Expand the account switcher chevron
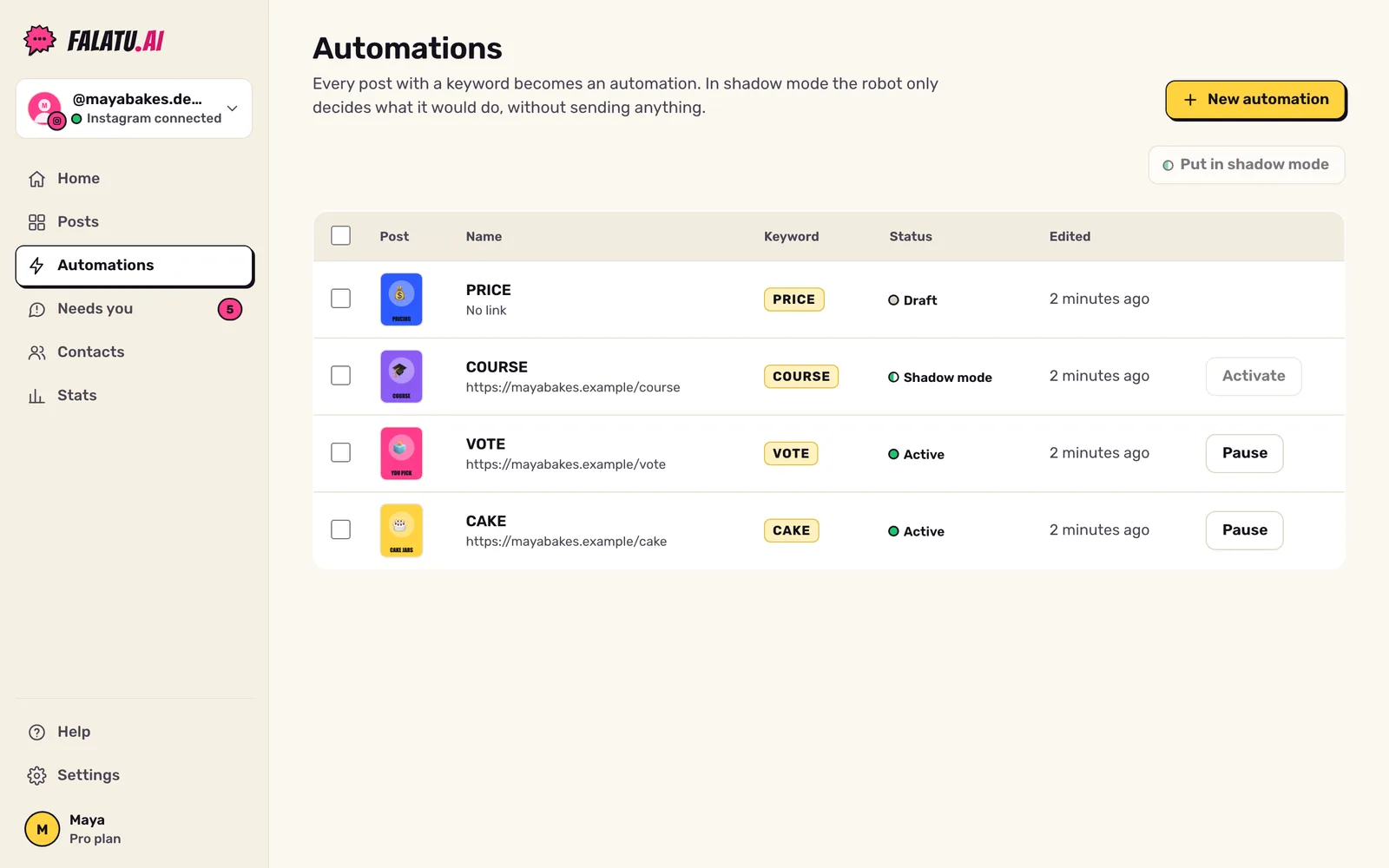This screenshot has width=1389, height=868. tap(232, 108)
